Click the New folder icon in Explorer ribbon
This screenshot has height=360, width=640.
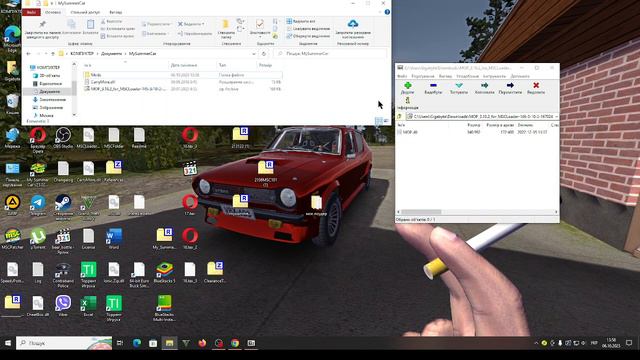coord(226,24)
